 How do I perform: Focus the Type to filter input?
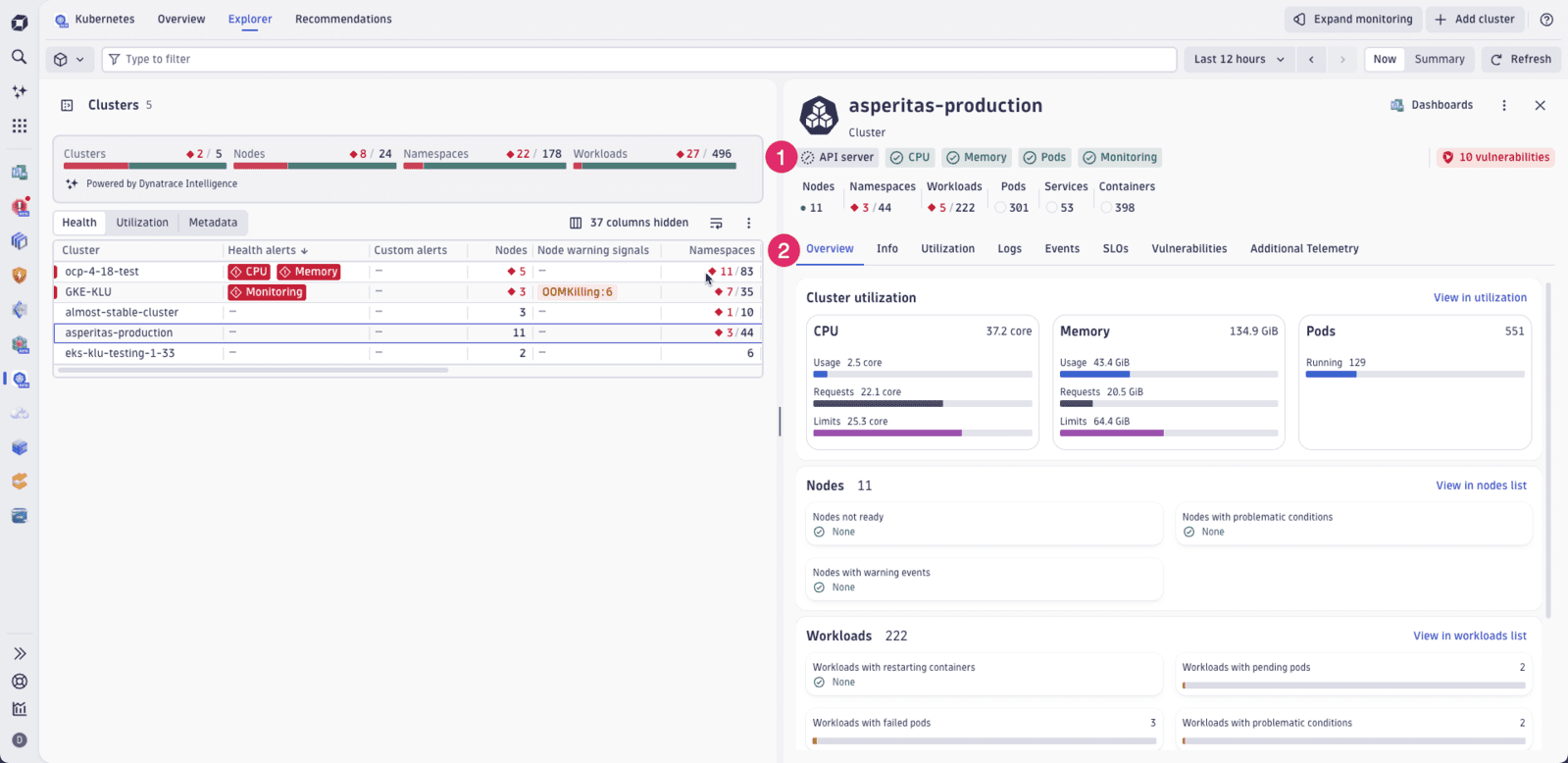[x=638, y=59]
